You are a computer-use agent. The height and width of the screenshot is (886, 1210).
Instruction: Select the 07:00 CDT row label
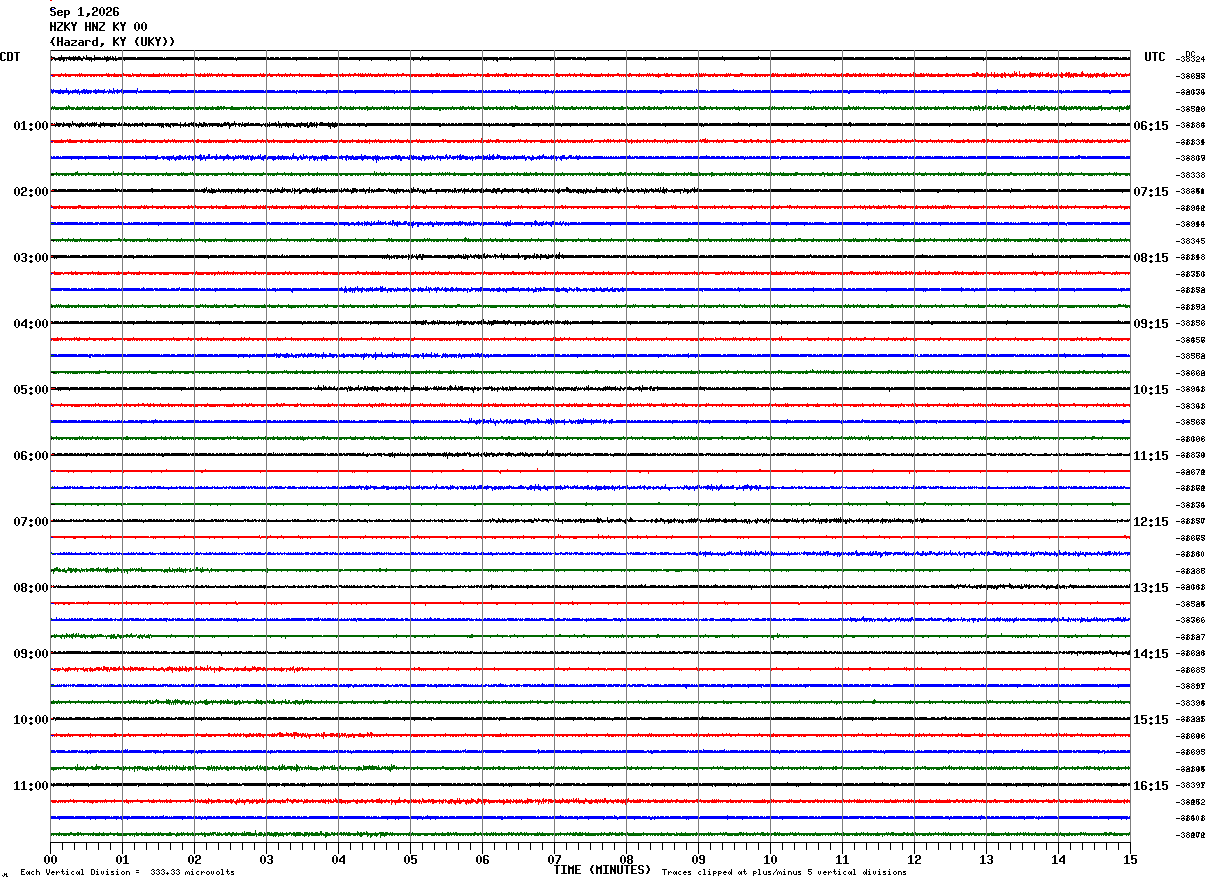point(30,522)
